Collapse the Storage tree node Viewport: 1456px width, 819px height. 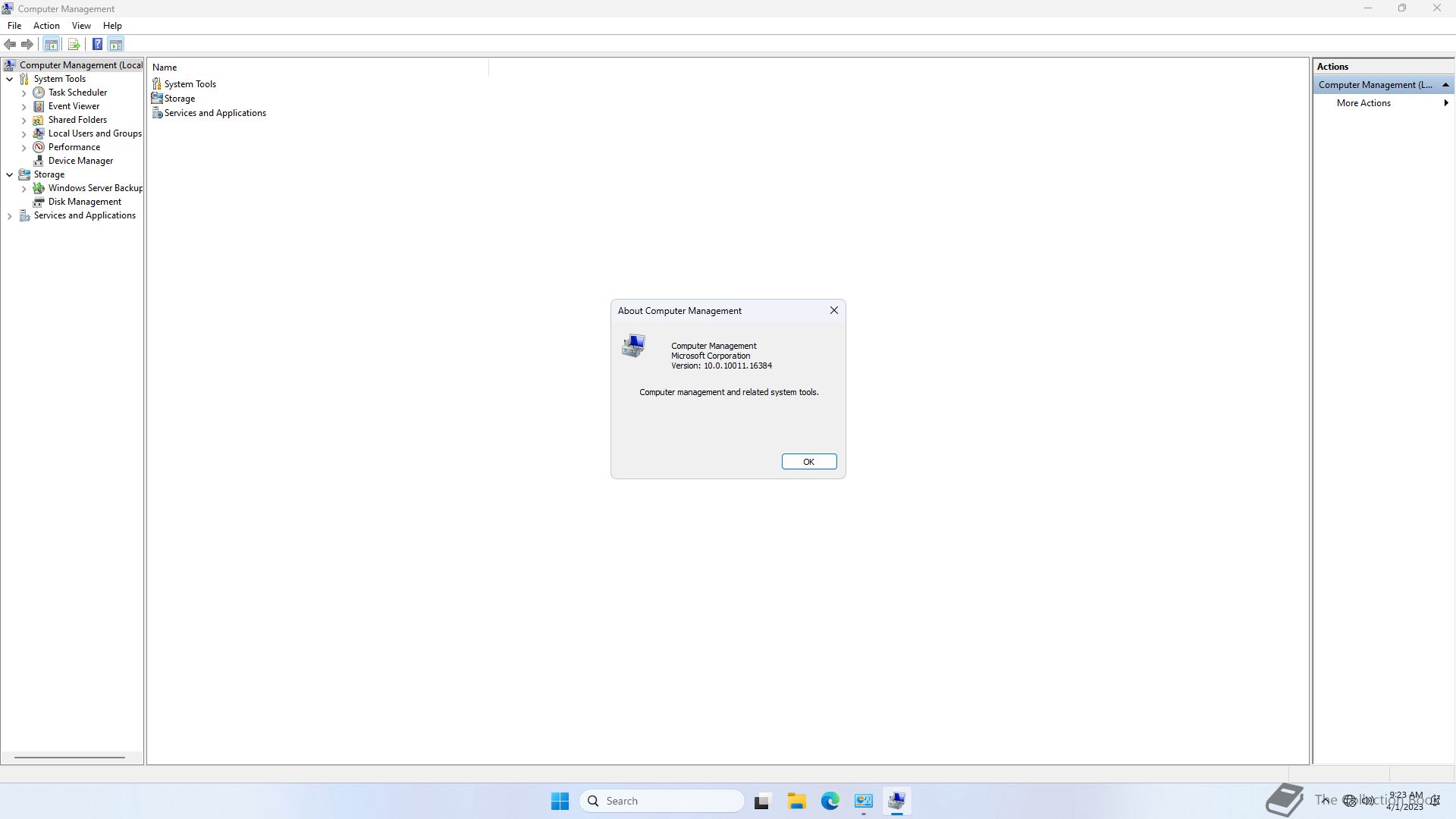(x=10, y=174)
